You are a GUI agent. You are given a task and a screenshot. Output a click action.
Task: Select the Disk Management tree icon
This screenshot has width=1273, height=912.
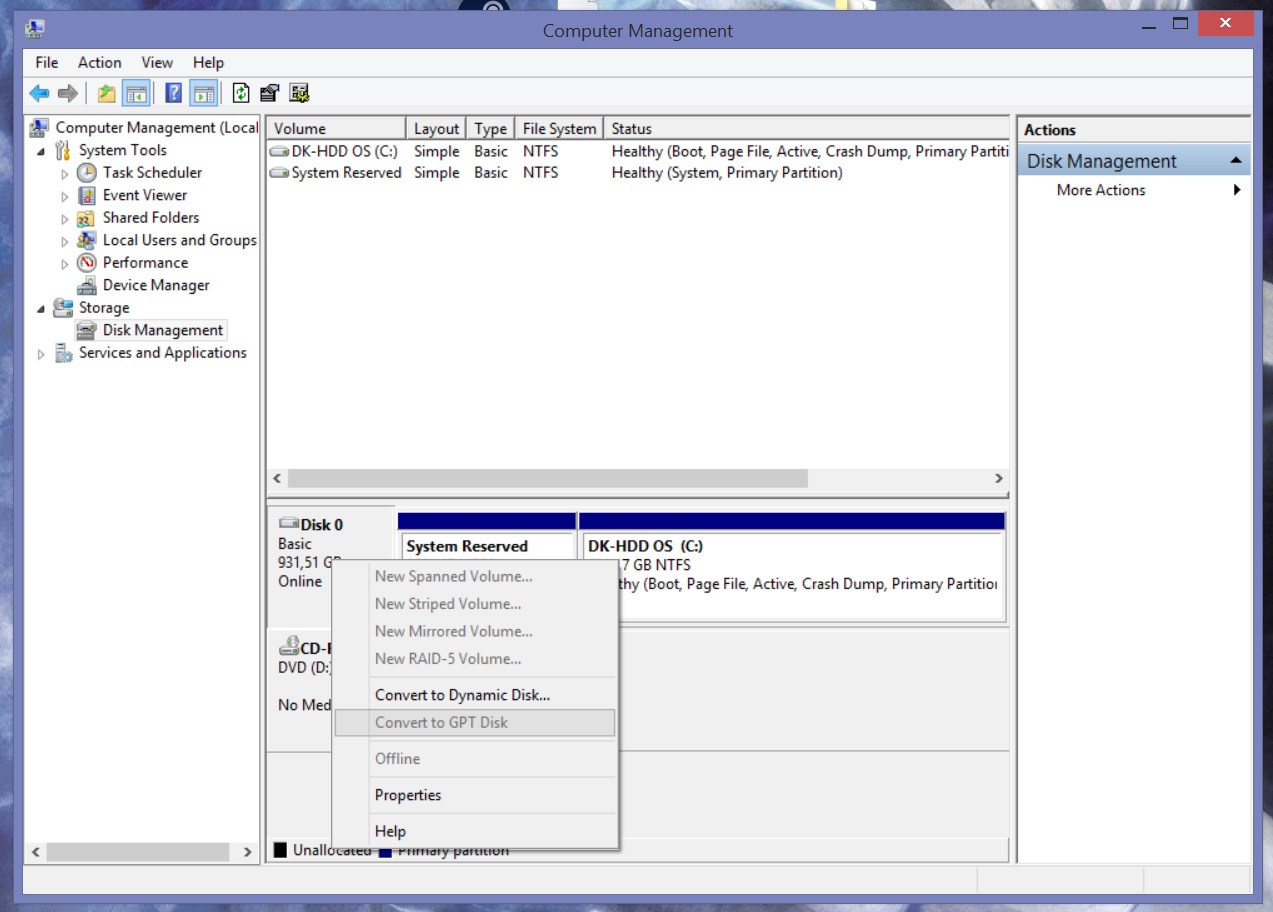click(87, 330)
